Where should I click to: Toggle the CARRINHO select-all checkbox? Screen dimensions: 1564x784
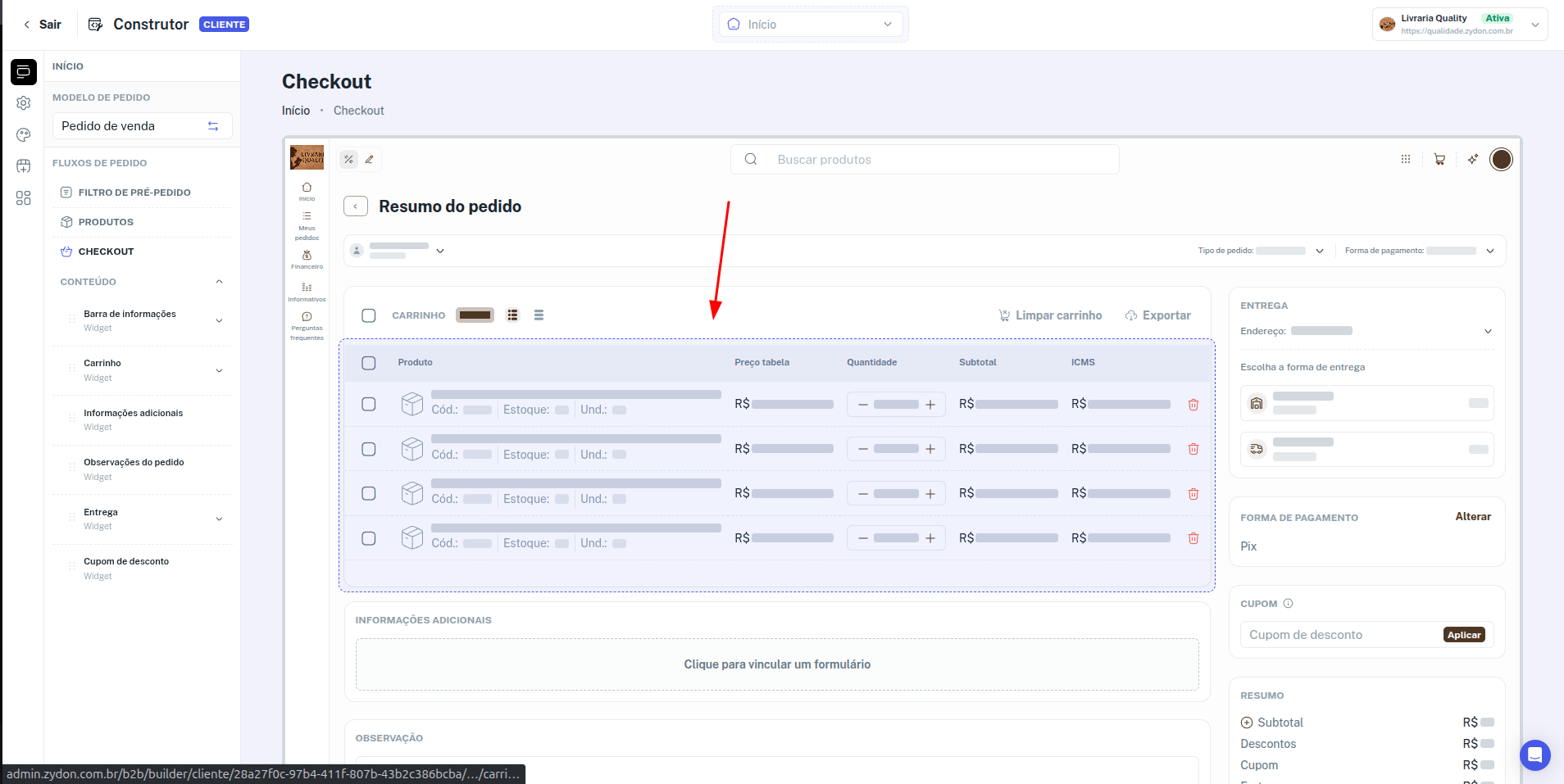[x=369, y=315]
